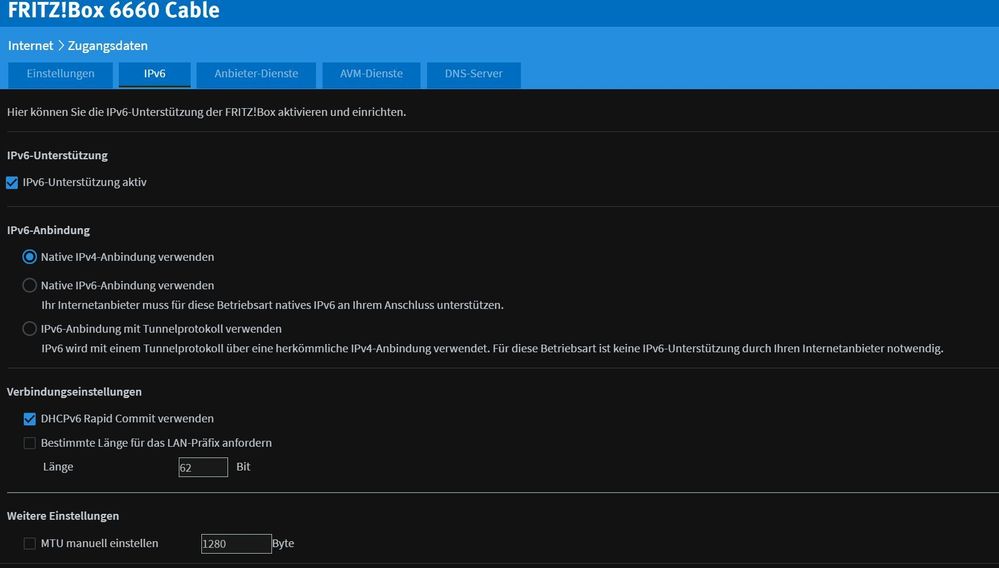The image size is (999, 568).
Task: Choose IPv6-Anbindung mit Tunnelprotokoll verwenden
Action: click(29, 329)
